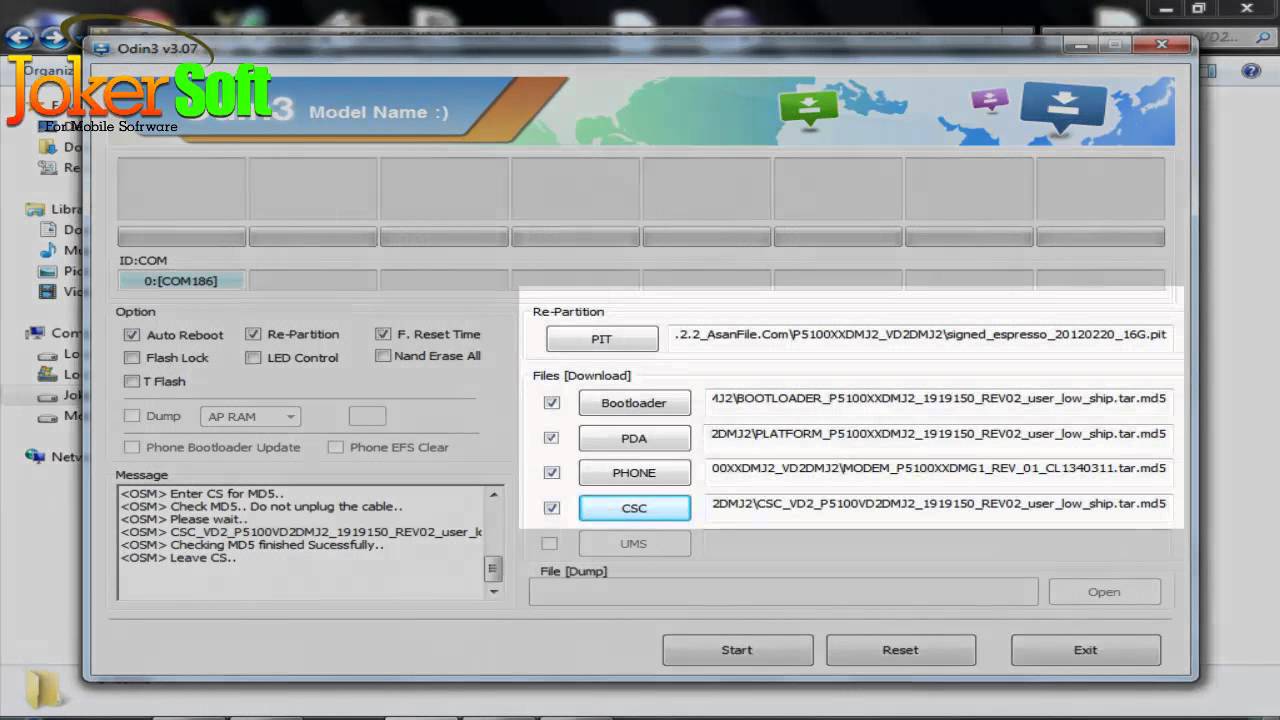The height and width of the screenshot is (720, 1280).
Task: Click the Explorer forward arrow button
Action: [53, 38]
